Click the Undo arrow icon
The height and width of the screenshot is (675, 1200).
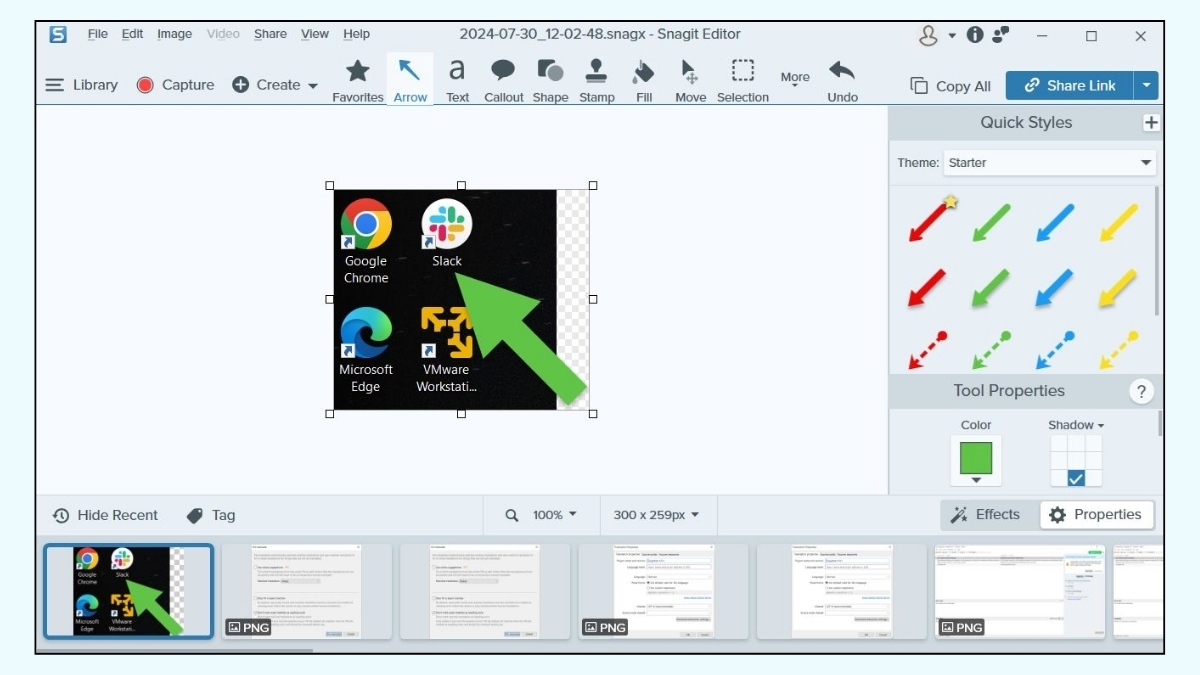pos(842,72)
